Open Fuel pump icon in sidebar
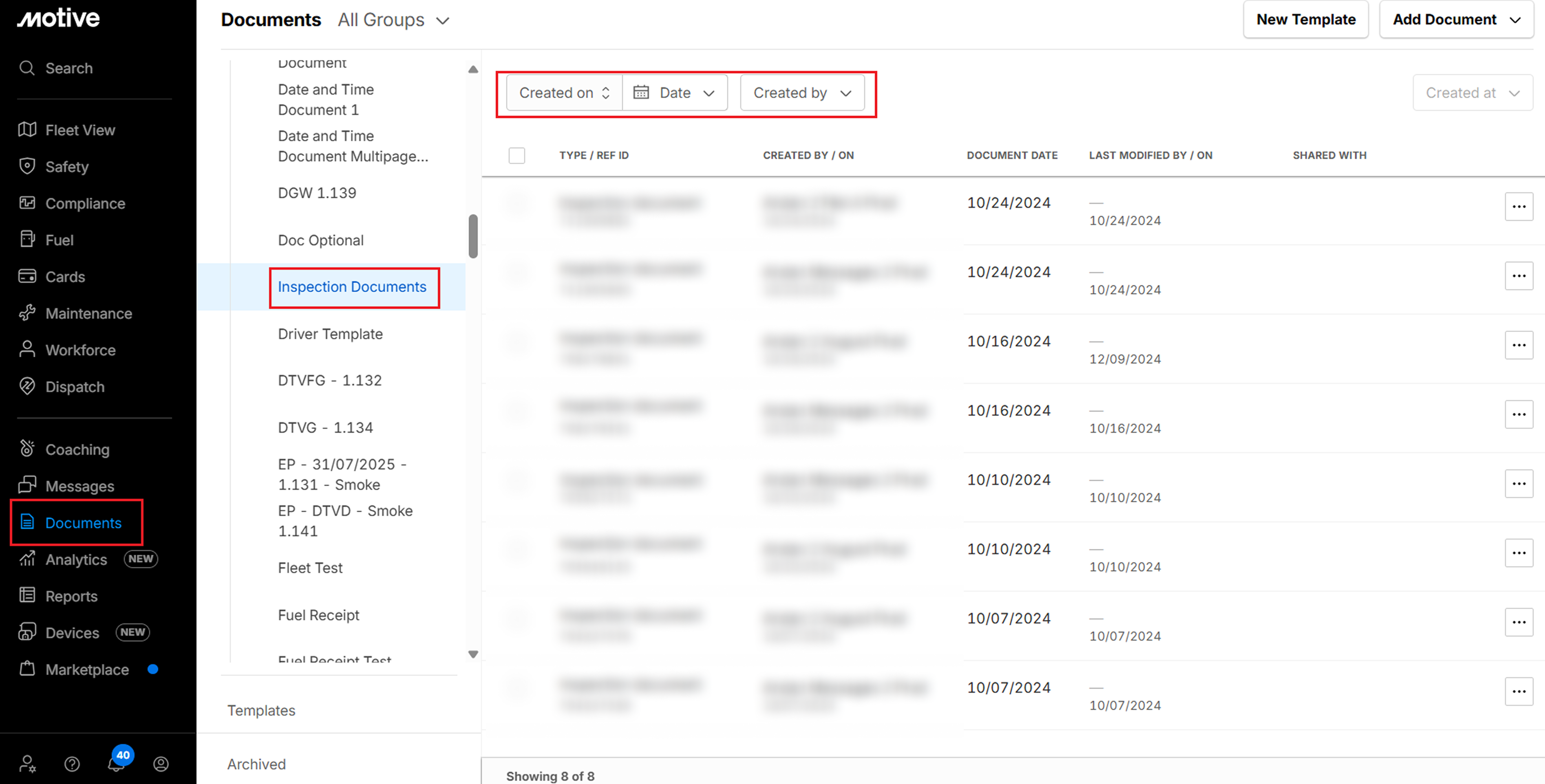The height and width of the screenshot is (784, 1545). pos(27,239)
